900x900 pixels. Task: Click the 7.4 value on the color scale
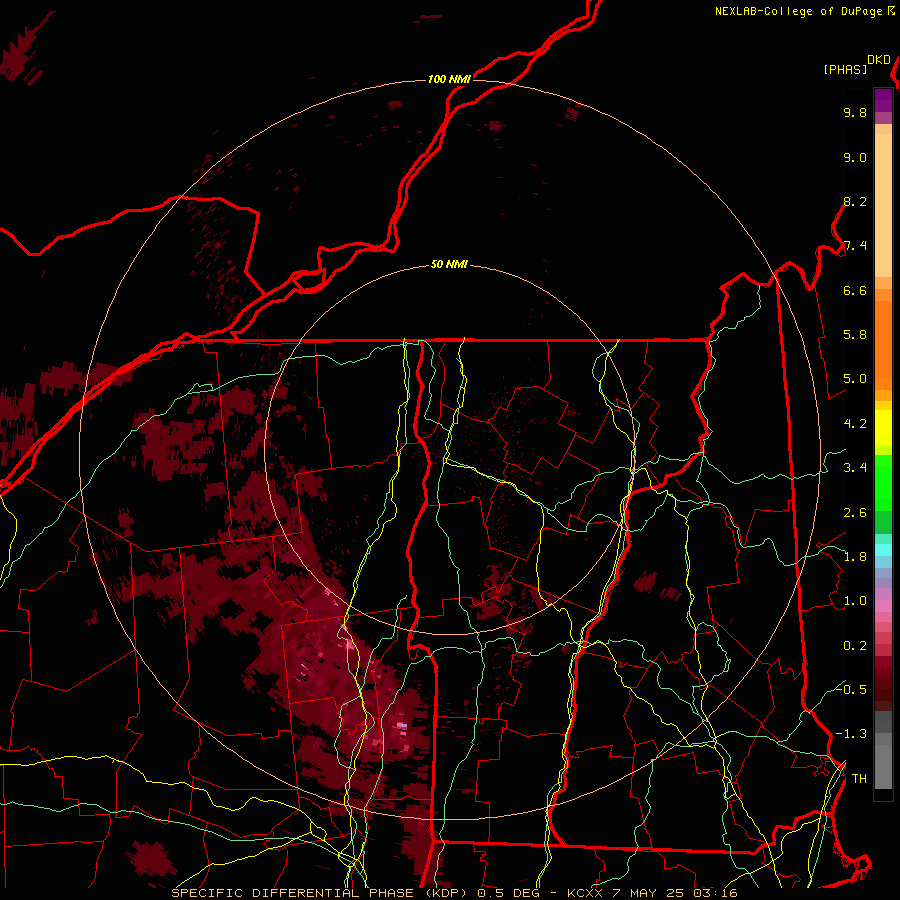click(x=855, y=246)
